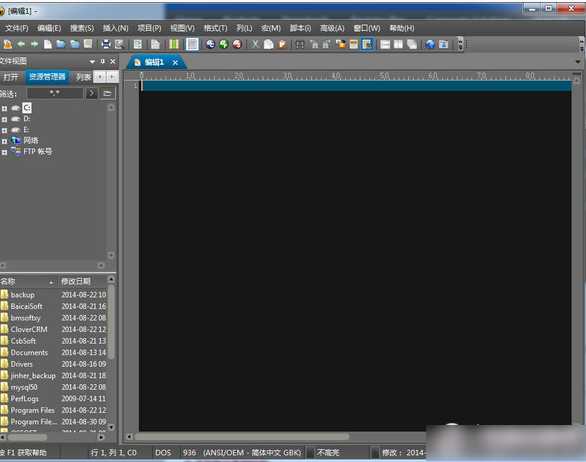Click the filter apply arrow button
Screen dimensions: 586x462
pyautogui.click(x=91, y=93)
